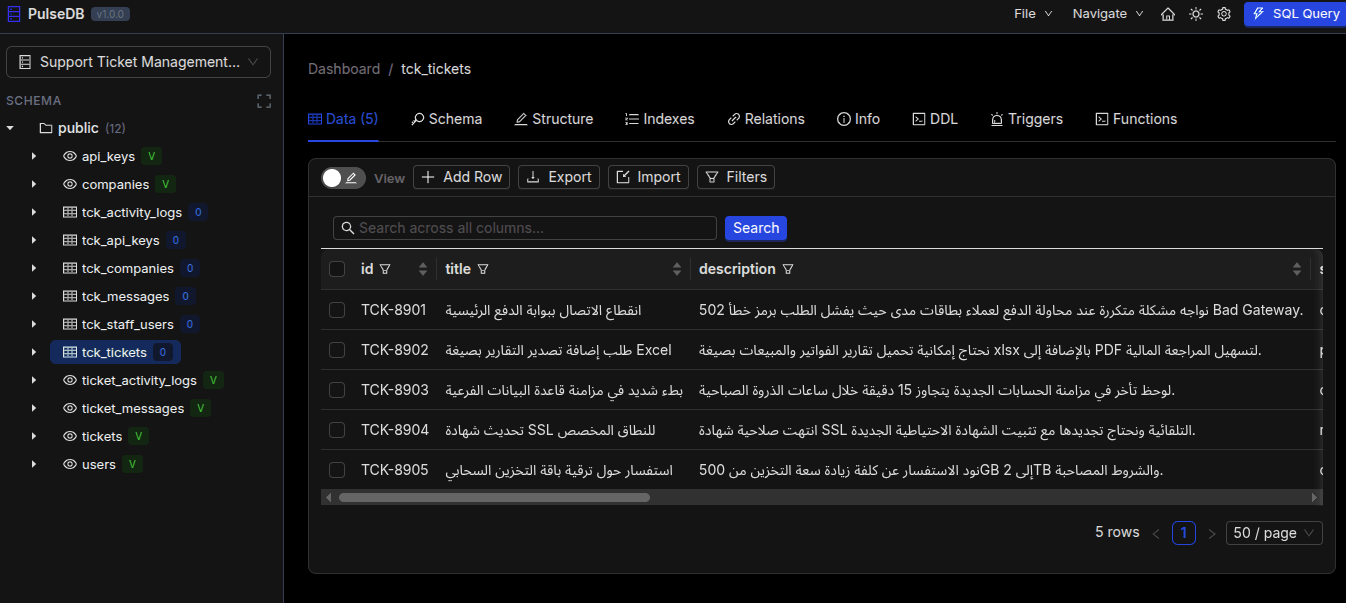Select the checkbox for TCK-8904
The image size is (1346, 603).
point(337,430)
